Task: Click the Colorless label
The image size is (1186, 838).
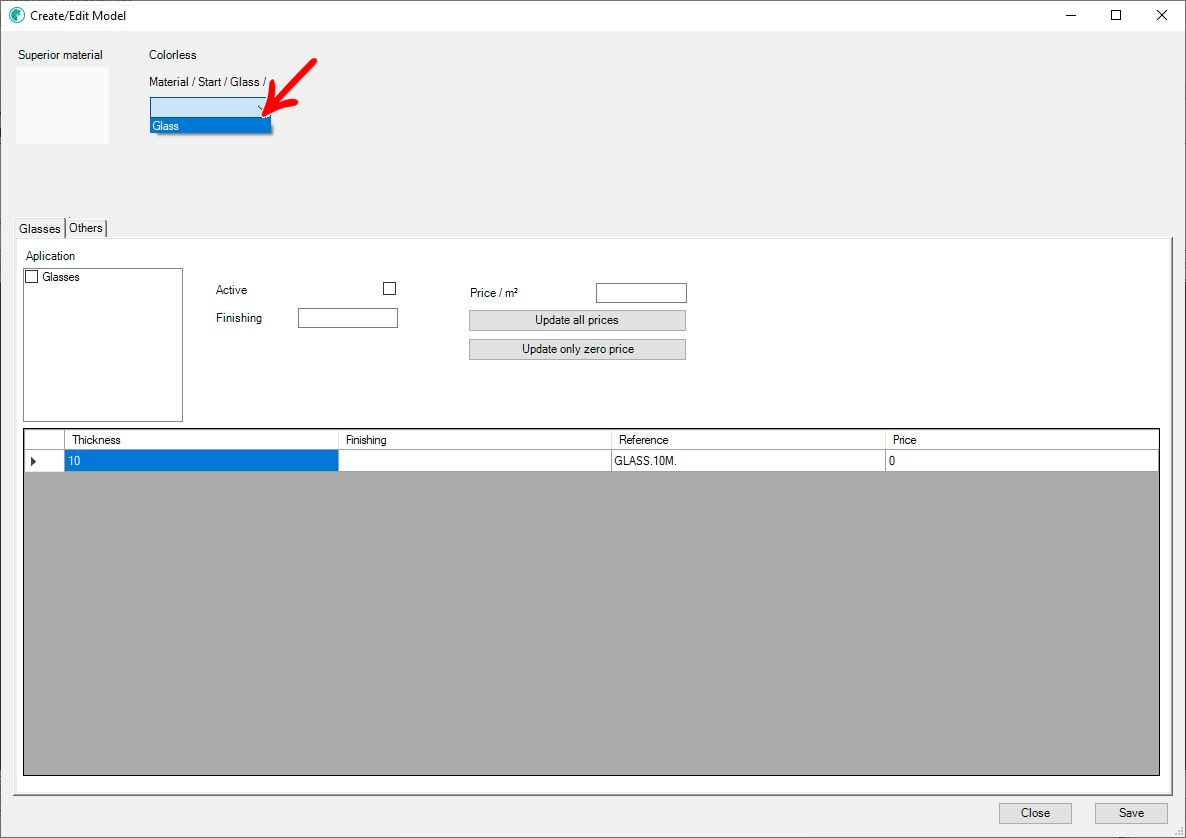Action: tap(172, 54)
